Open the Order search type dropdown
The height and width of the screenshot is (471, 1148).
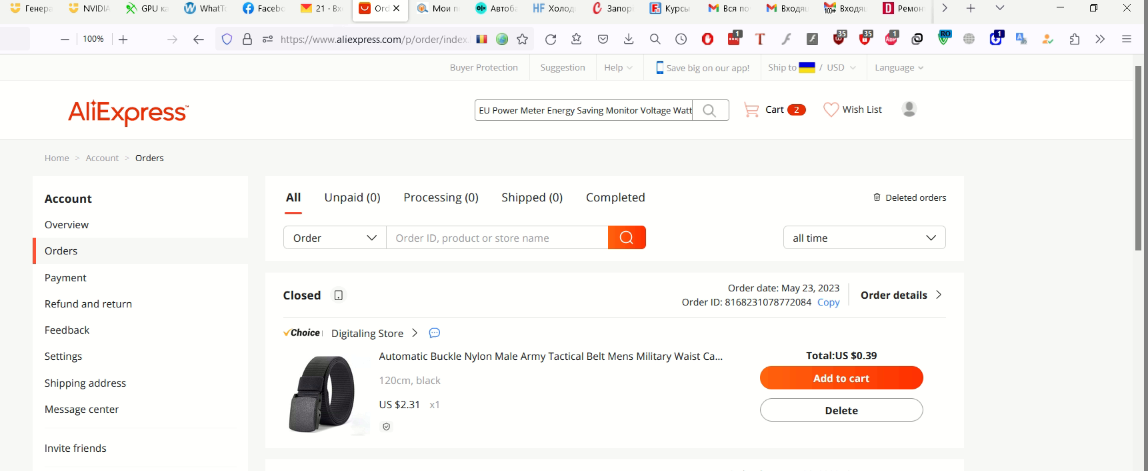[x=335, y=237]
